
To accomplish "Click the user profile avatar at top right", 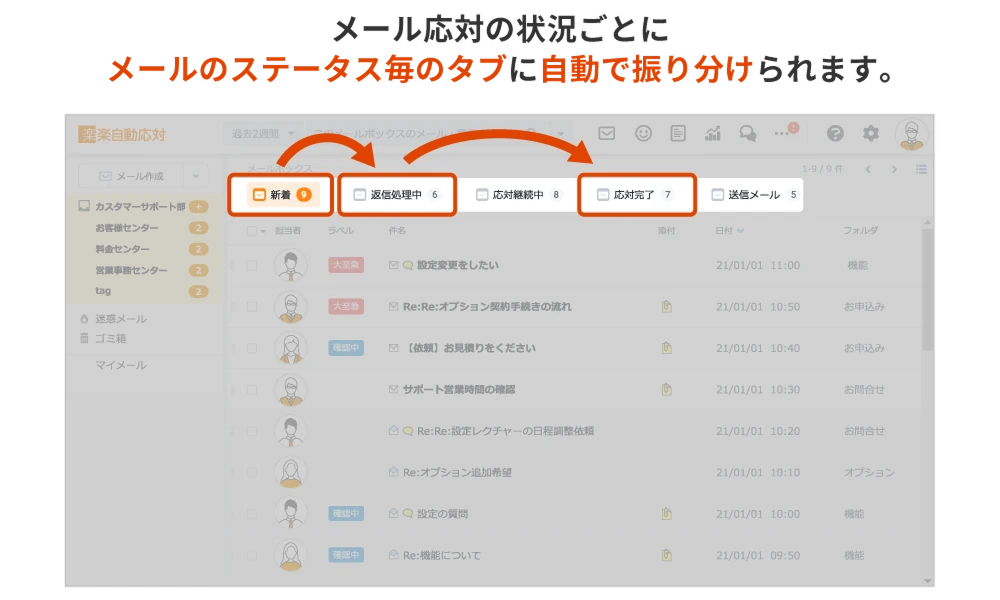I will 911,135.
